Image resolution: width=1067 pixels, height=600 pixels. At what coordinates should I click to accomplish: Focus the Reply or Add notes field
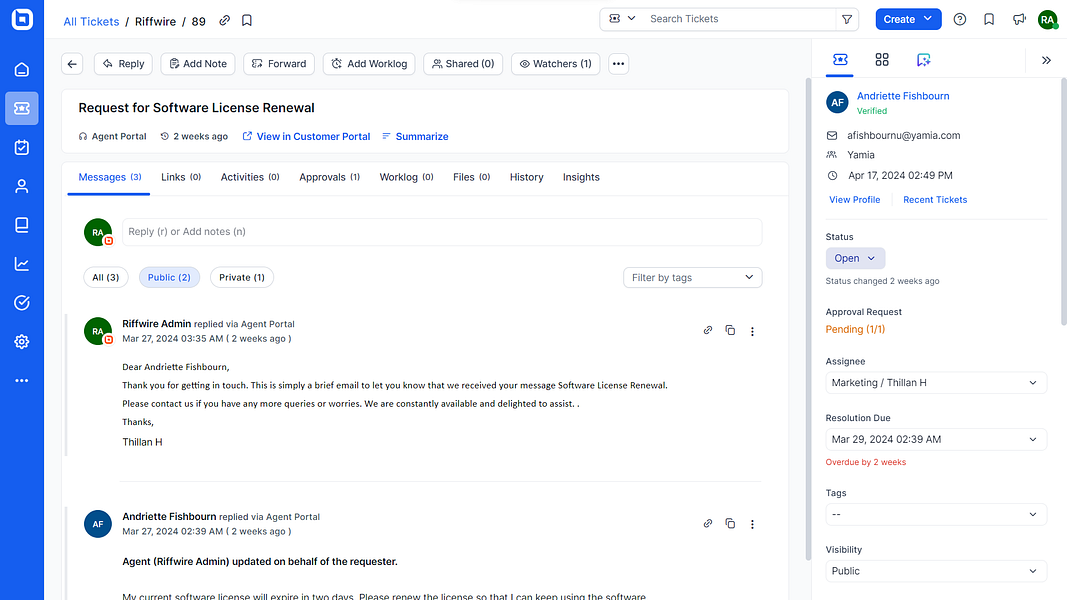(x=442, y=232)
